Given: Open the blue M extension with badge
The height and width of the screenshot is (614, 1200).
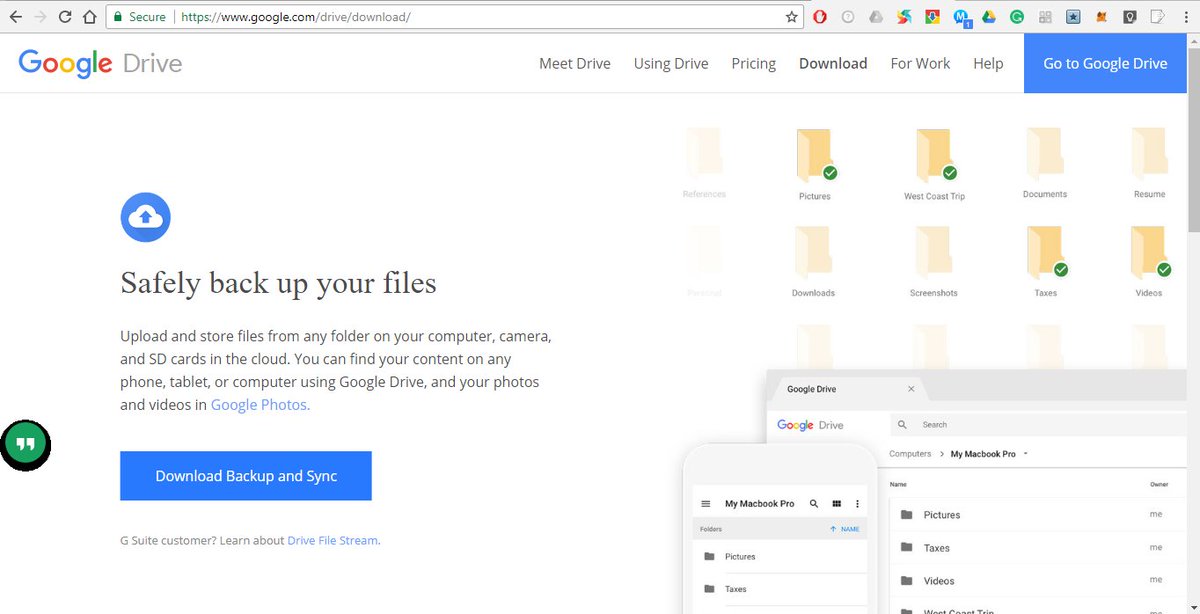Looking at the screenshot, I should [x=961, y=18].
